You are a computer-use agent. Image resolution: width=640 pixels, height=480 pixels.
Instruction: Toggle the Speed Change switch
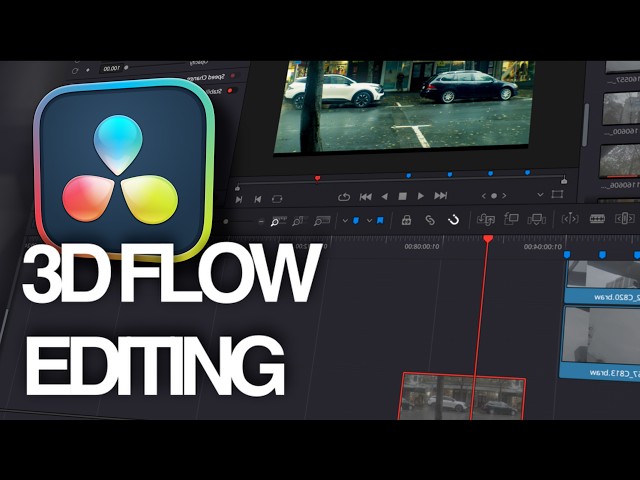[233, 76]
